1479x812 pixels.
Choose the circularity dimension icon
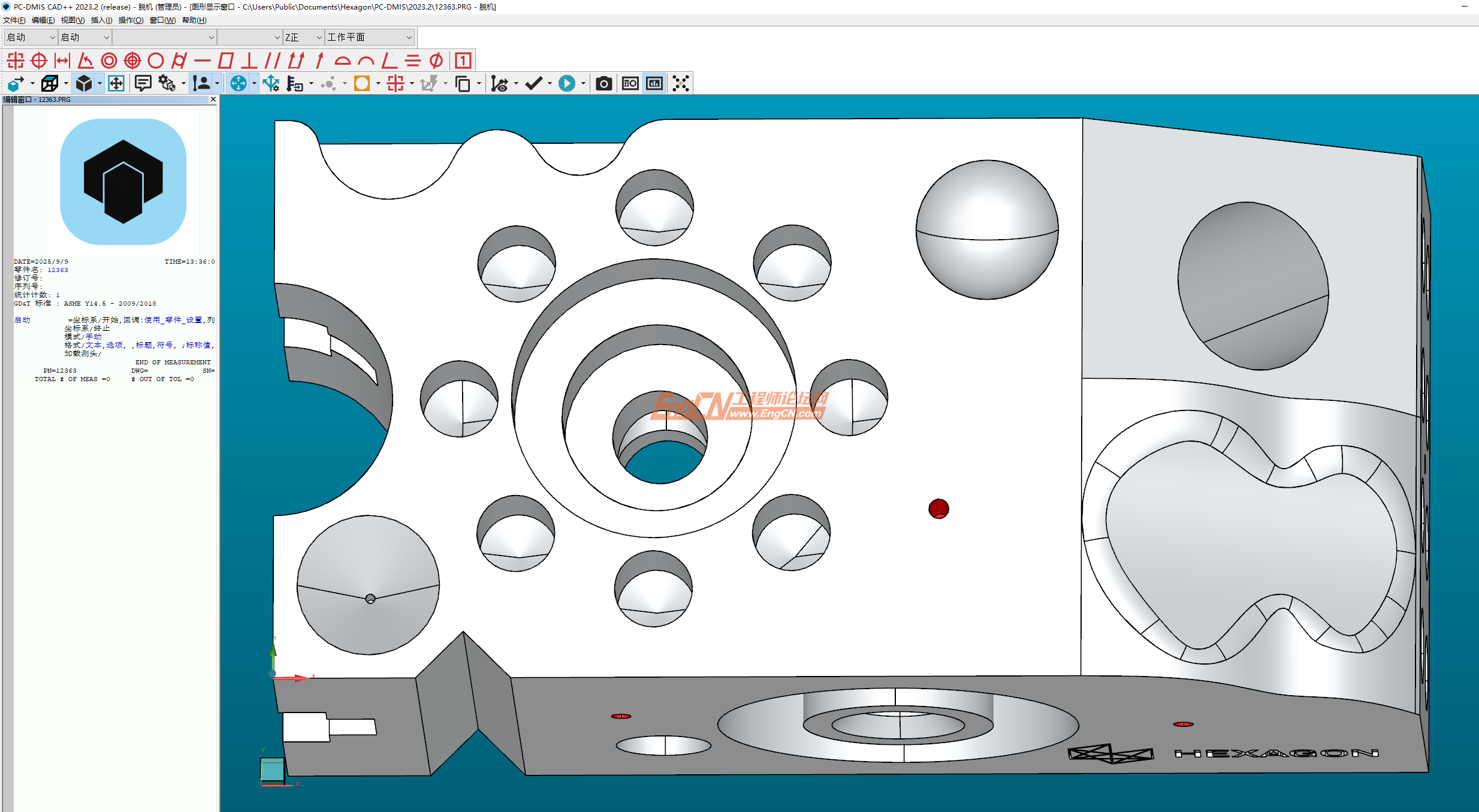tap(156, 61)
